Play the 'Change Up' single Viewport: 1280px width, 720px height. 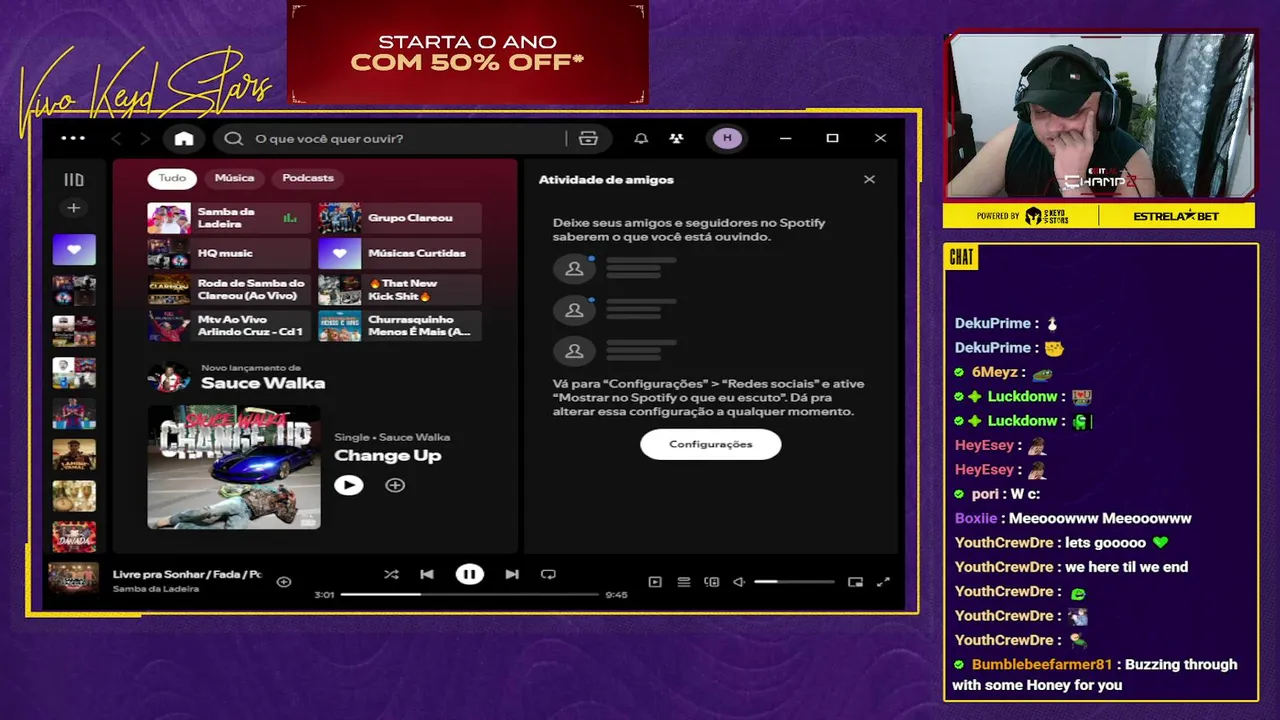tap(348, 485)
